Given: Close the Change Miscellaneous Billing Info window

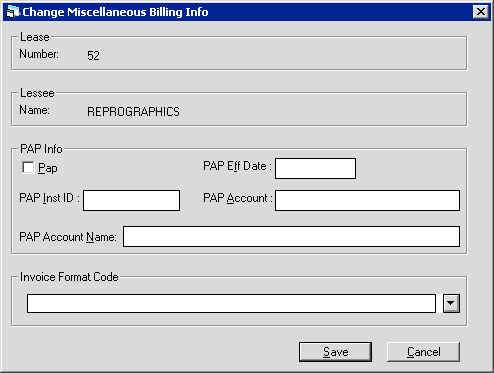Looking at the screenshot, I should (481, 12).
